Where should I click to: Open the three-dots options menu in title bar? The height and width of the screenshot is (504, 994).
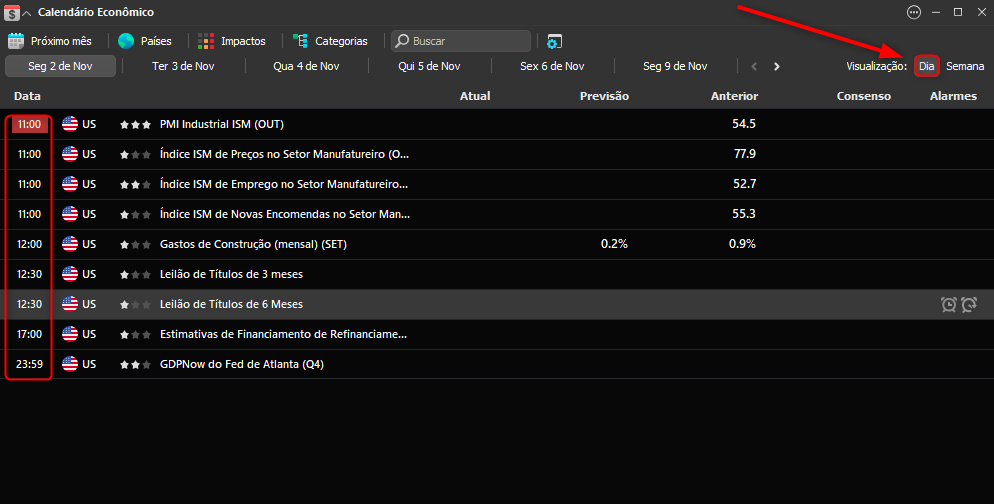pyautogui.click(x=913, y=12)
